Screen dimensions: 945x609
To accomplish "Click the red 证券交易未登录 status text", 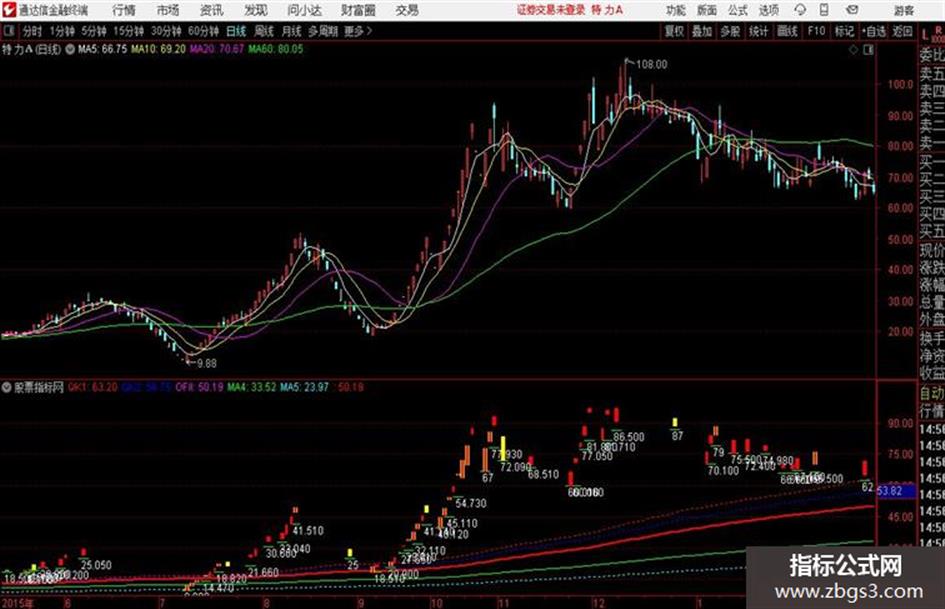I will 551,10.
